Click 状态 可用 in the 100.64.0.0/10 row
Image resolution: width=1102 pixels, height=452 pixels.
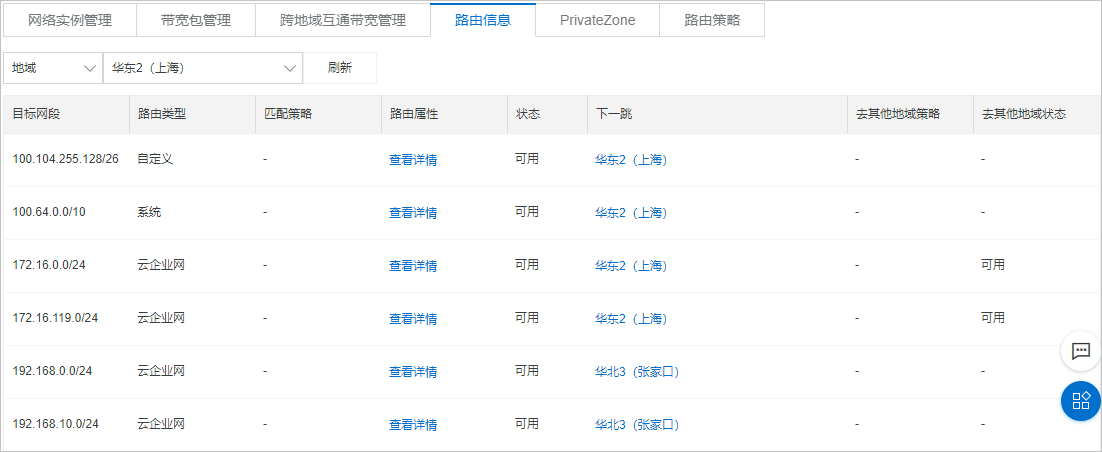pyautogui.click(x=527, y=212)
